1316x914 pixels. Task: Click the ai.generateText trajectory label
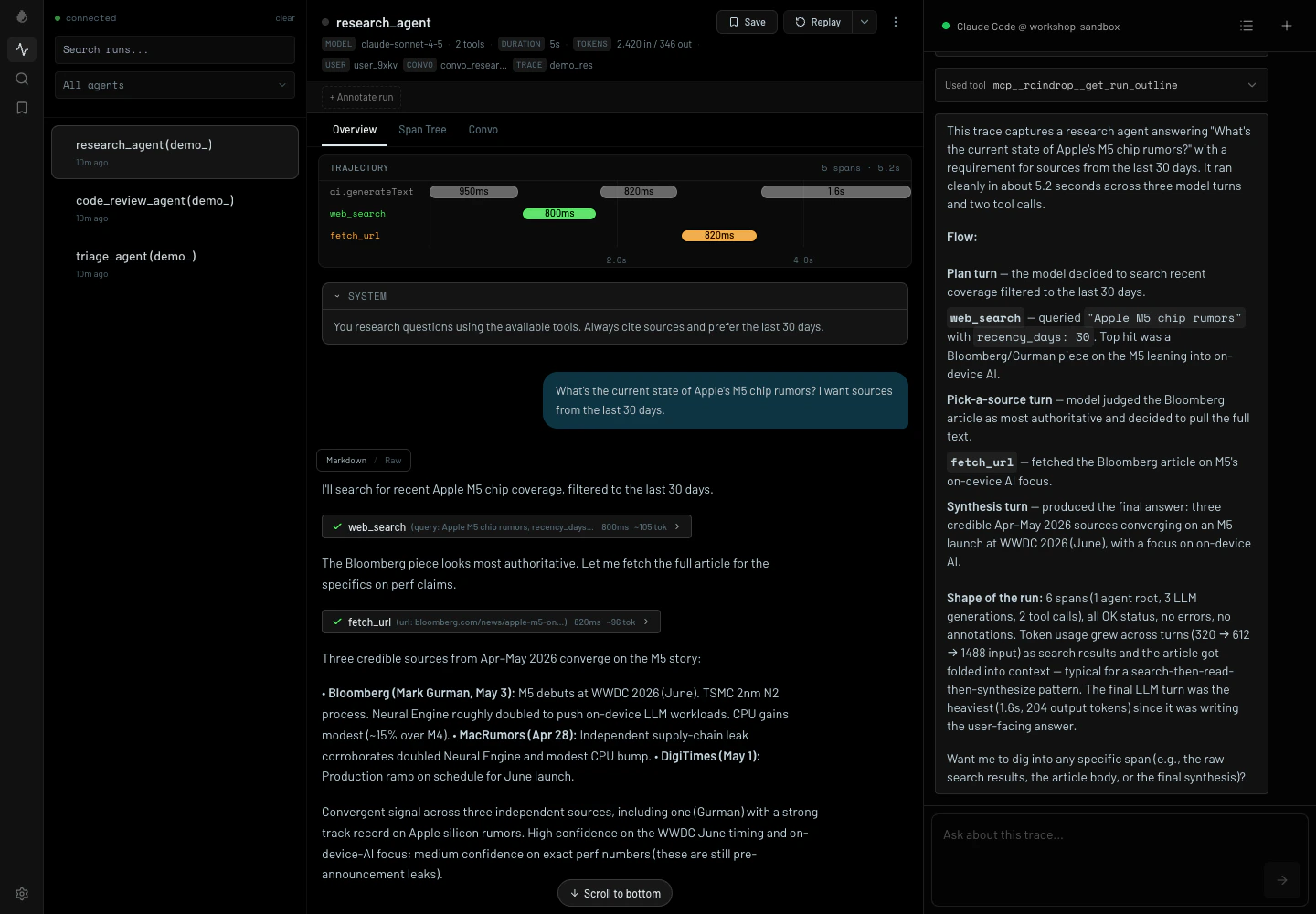[x=371, y=192]
